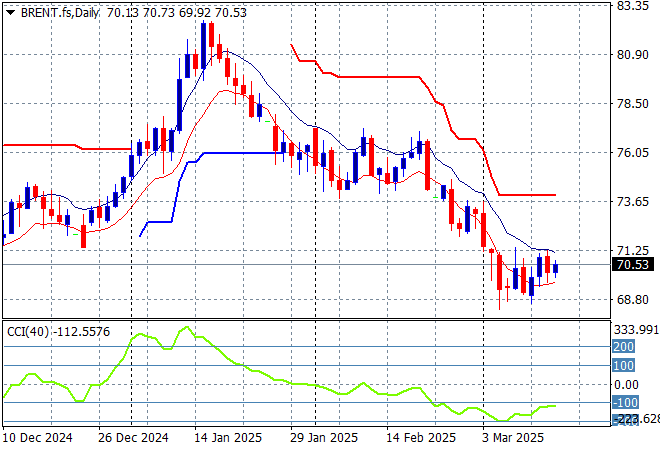Select the CCI 100 level label
This screenshot has width=660, height=450.
[x=623, y=365]
